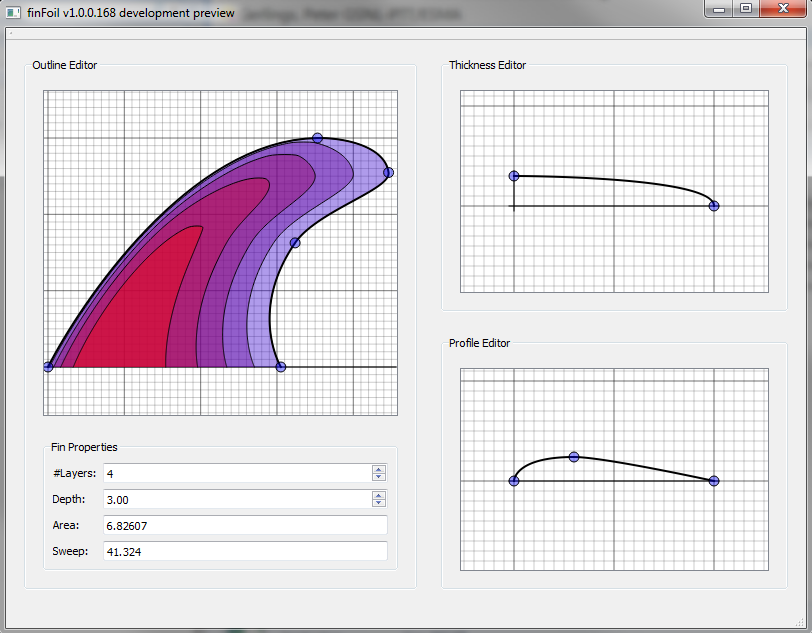Select the topmost control point of fin outline
812x633 pixels.
(317, 138)
